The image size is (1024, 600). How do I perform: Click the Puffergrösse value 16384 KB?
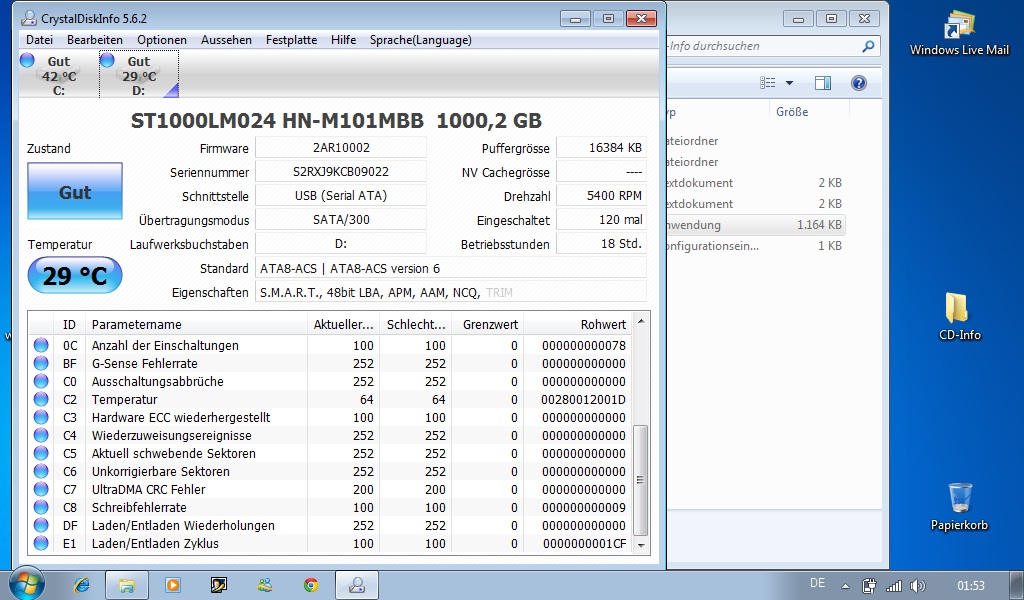601,148
